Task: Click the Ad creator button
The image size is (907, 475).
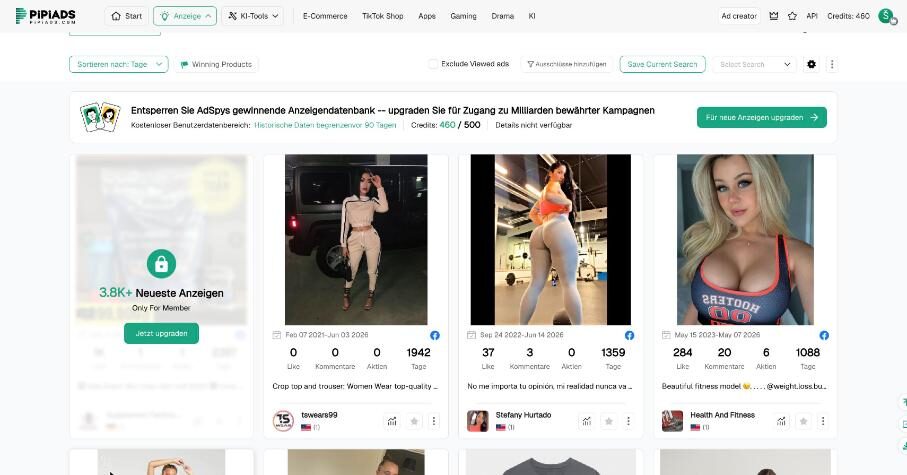Action: 739,16
